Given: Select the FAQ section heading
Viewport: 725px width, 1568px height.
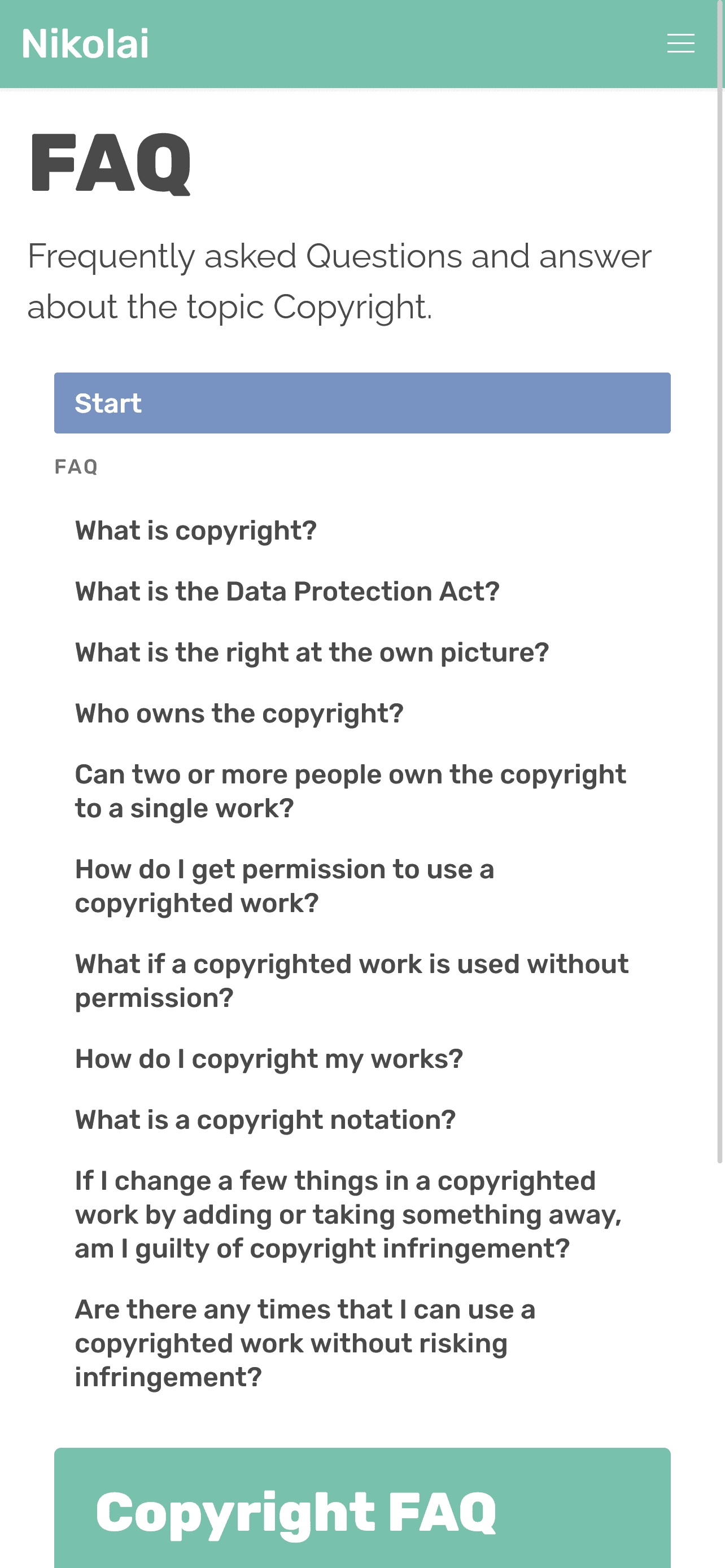Looking at the screenshot, I should click(x=76, y=466).
